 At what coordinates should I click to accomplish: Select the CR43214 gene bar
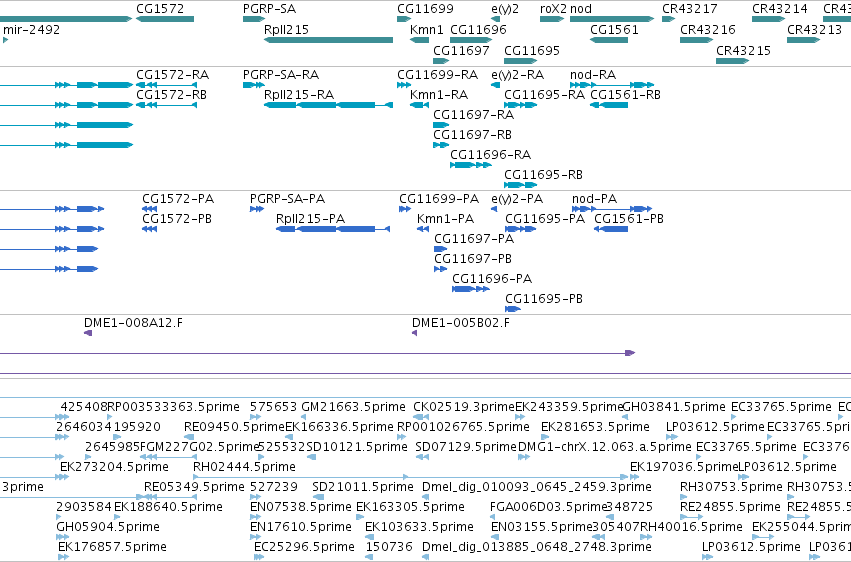coord(769,19)
